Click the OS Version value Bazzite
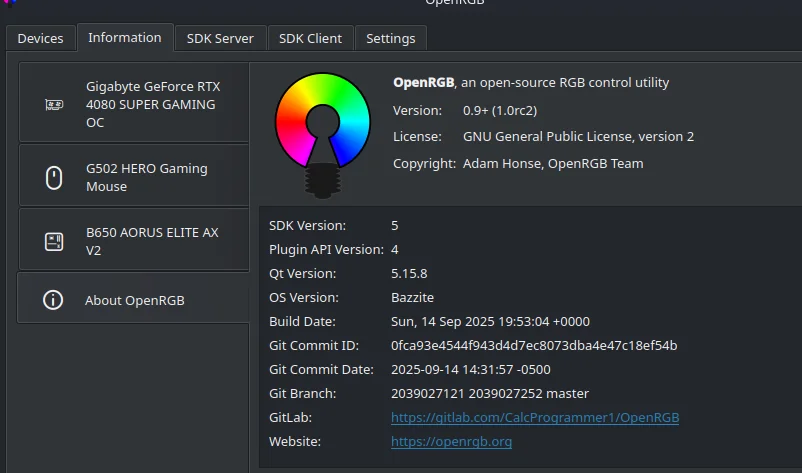The width and height of the screenshot is (802, 473). [x=412, y=298]
